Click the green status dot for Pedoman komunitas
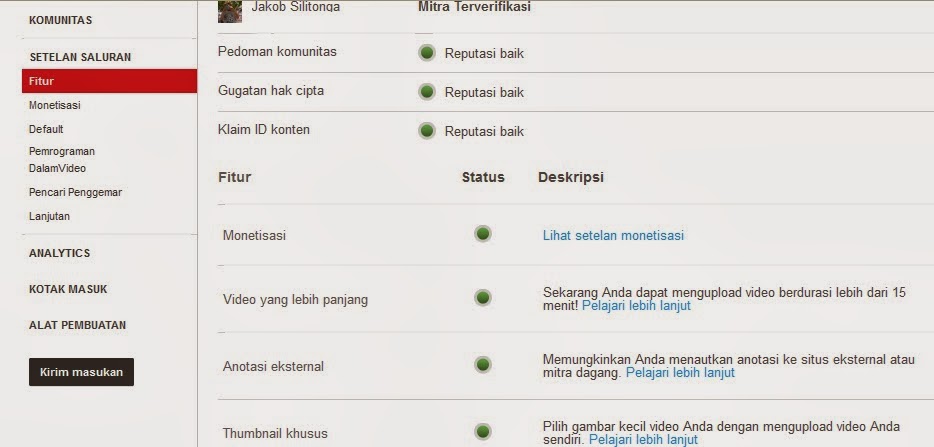Viewport: 934px width, 447px height. tap(426, 52)
